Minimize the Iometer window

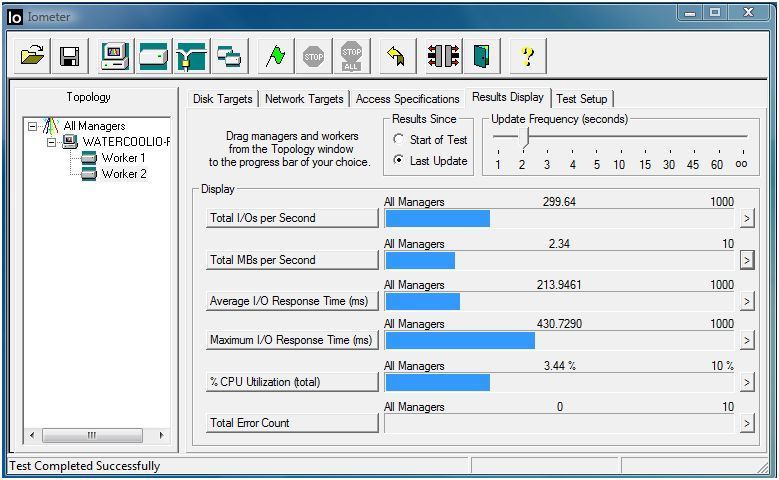click(690, 12)
